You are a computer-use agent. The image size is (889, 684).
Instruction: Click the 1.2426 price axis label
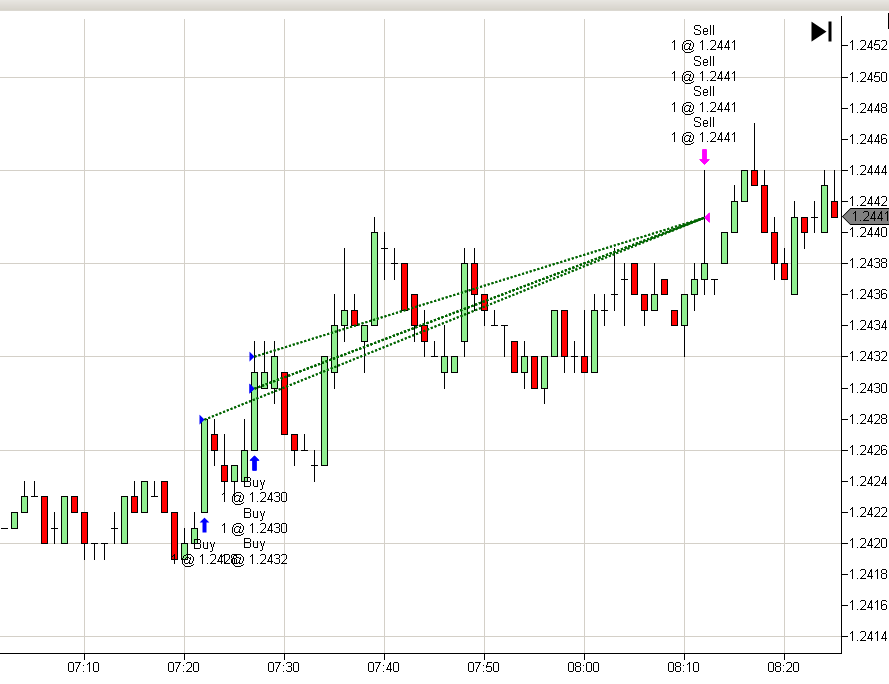coord(868,450)
